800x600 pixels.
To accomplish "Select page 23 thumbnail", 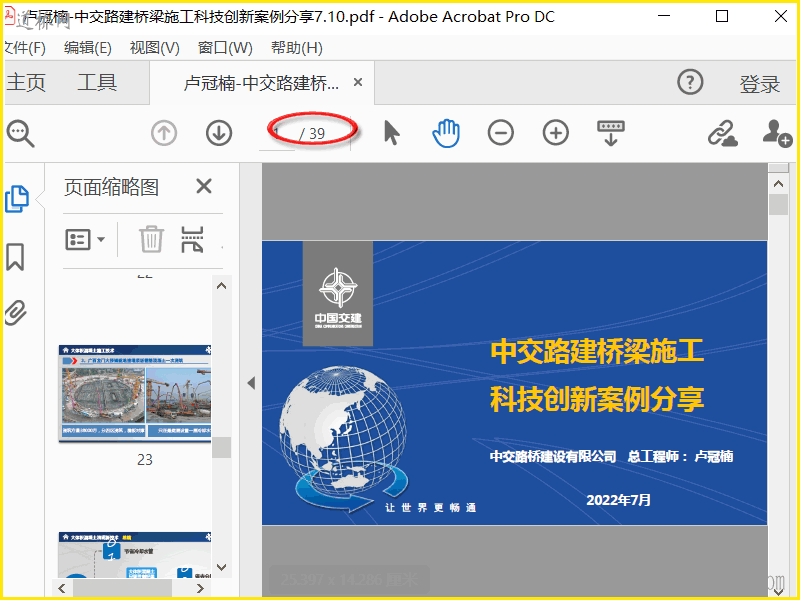I will click(x=135, y=393).
